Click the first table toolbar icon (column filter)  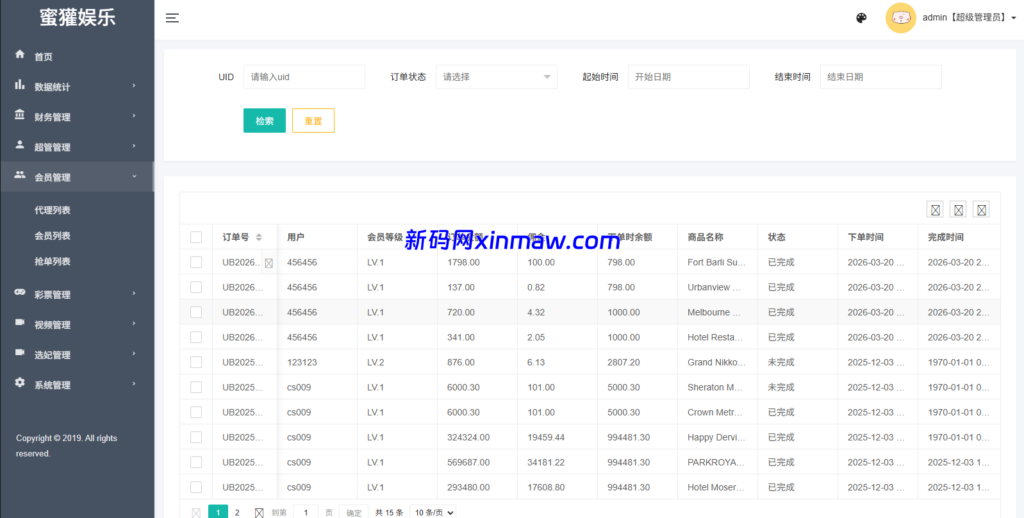point(935,210)
